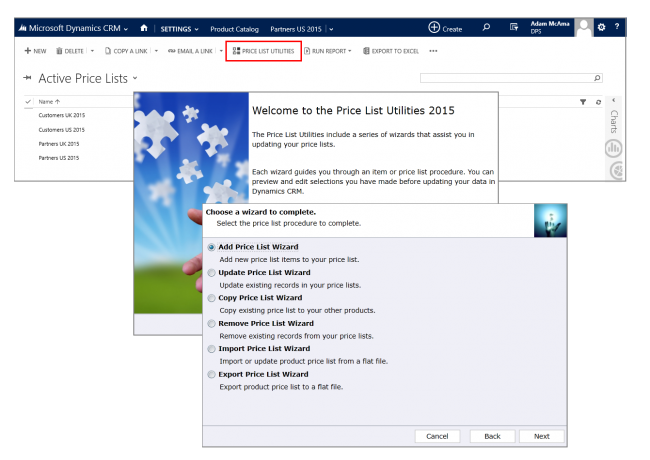Expand the dropdown after Partners US 2015
Screen dimensions: 650x460
[x=331, y=29]
